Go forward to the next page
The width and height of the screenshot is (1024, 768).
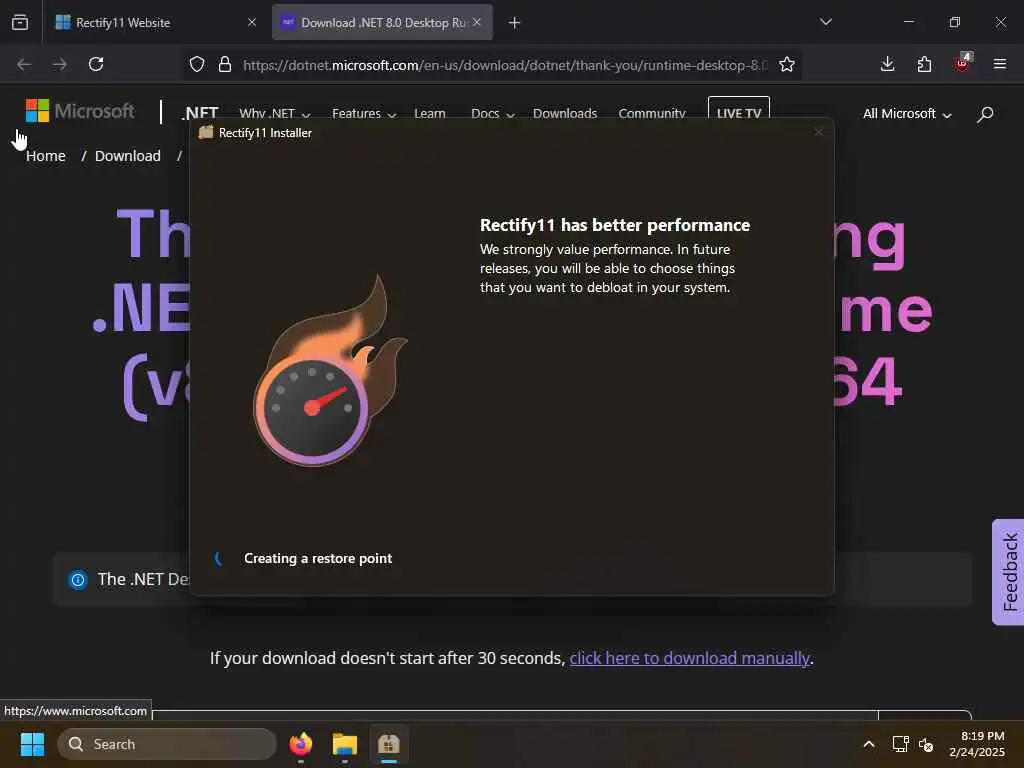[x=60, y=64]
